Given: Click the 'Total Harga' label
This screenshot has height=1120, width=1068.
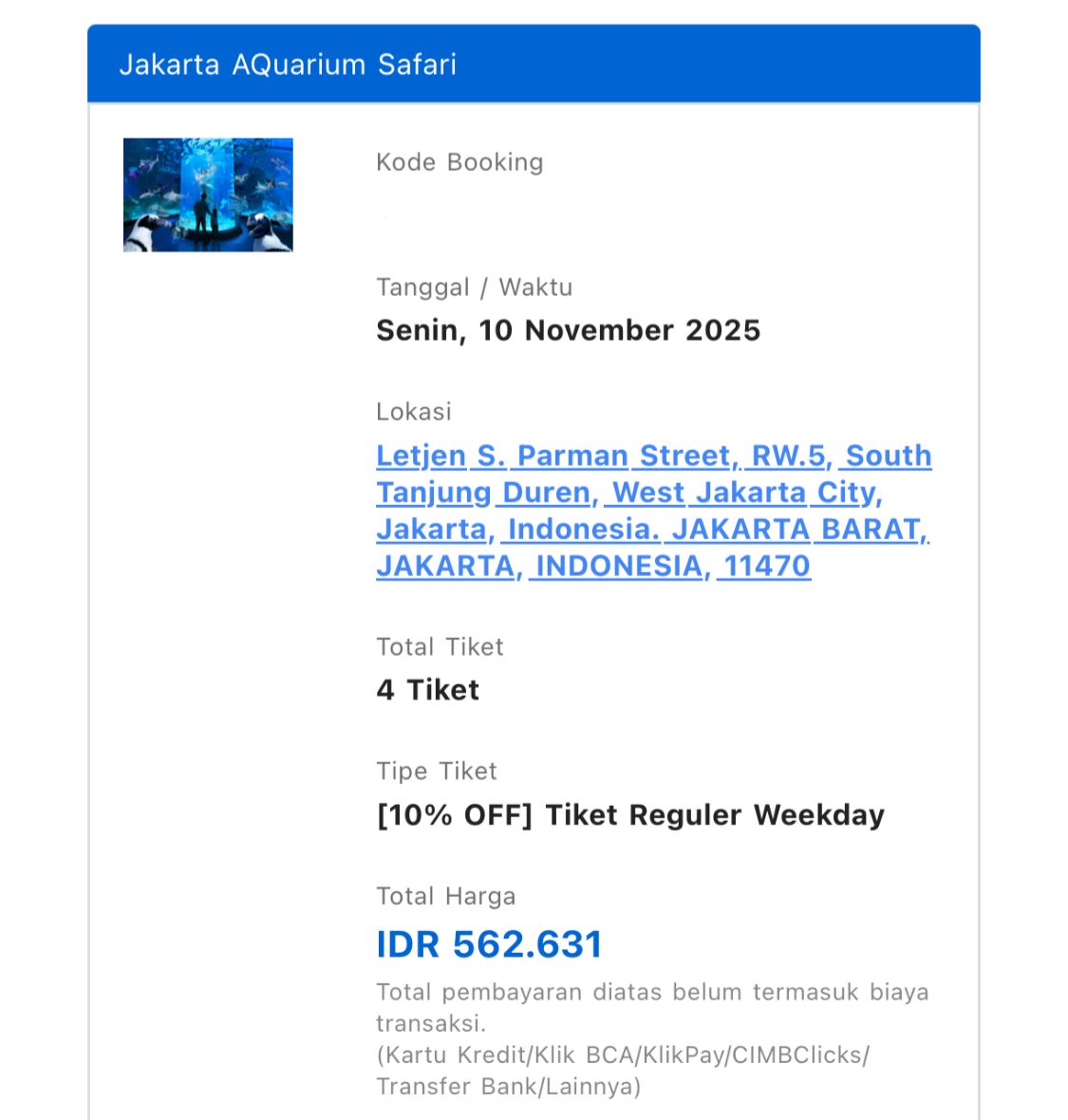Looking at the screenshot, I should (446, 896).
